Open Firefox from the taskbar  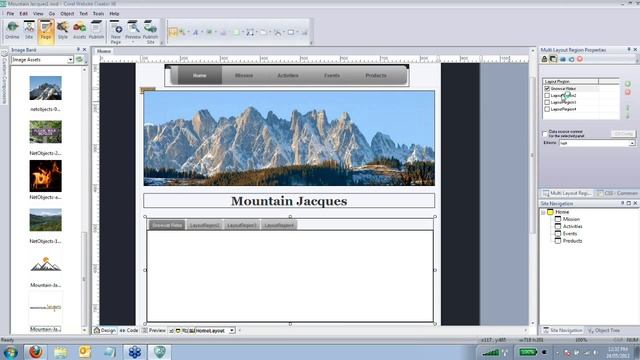(36, 351)
